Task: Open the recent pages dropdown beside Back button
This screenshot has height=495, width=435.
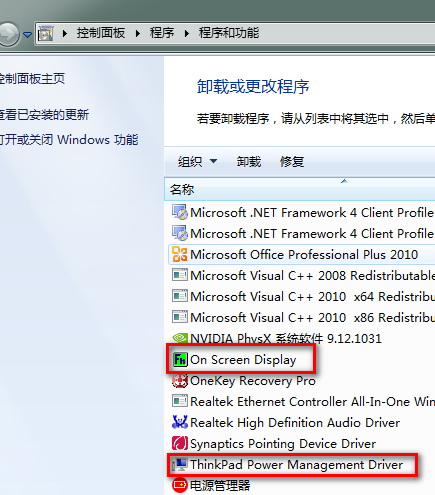Action: (28, 34)
